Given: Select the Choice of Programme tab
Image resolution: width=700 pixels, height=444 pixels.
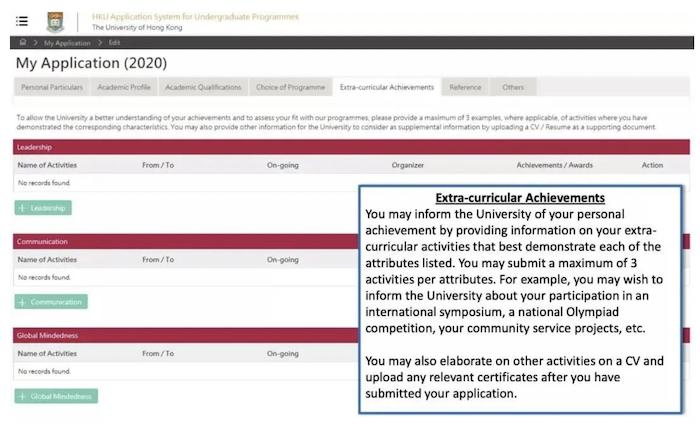Looking at the screenshot, I should tap(290, 88).
